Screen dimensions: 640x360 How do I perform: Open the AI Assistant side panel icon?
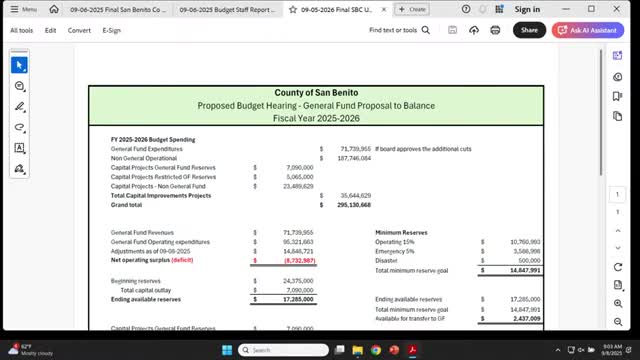click(x=618, y=56)
